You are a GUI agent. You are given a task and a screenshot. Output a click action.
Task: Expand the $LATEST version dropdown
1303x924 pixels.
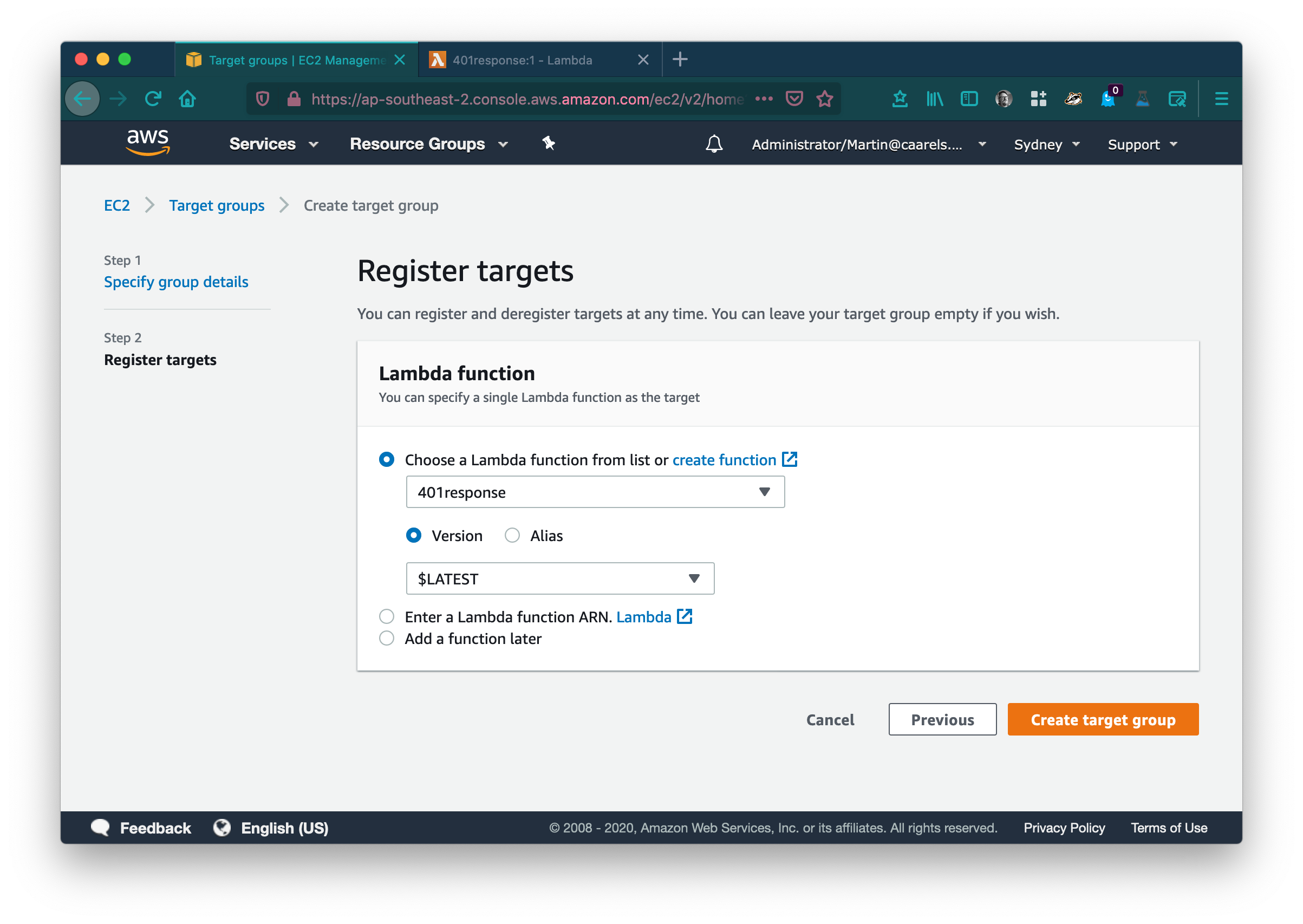pos(559,578)
